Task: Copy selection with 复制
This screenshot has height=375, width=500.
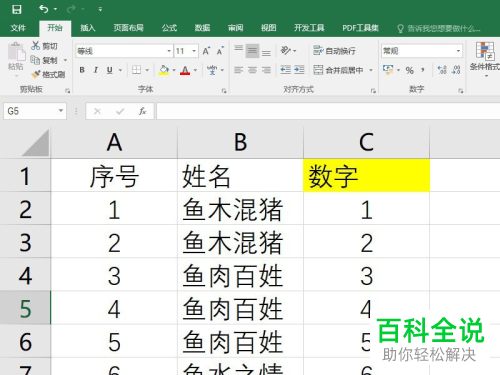Action: 44,60
